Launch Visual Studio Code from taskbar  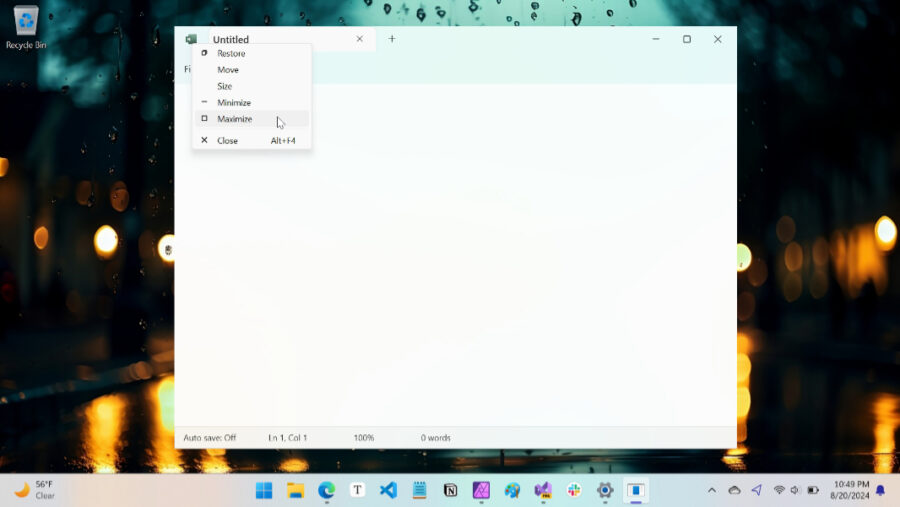tap(389, 490)
